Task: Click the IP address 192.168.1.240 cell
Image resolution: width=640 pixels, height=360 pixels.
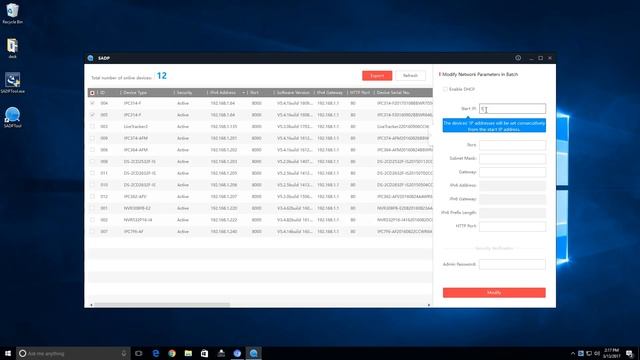Action: (x=223, y=231)
